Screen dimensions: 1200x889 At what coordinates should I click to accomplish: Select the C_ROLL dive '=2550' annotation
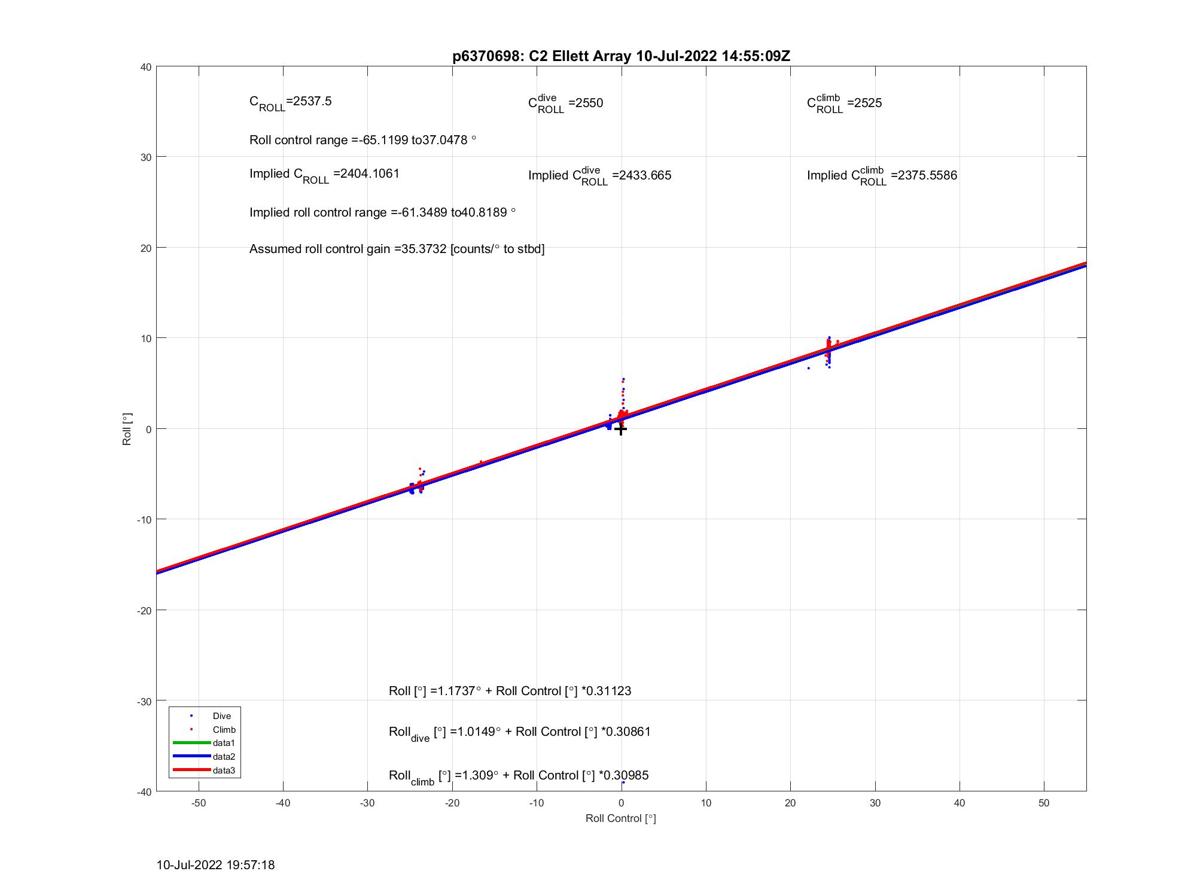coord(566,102)
